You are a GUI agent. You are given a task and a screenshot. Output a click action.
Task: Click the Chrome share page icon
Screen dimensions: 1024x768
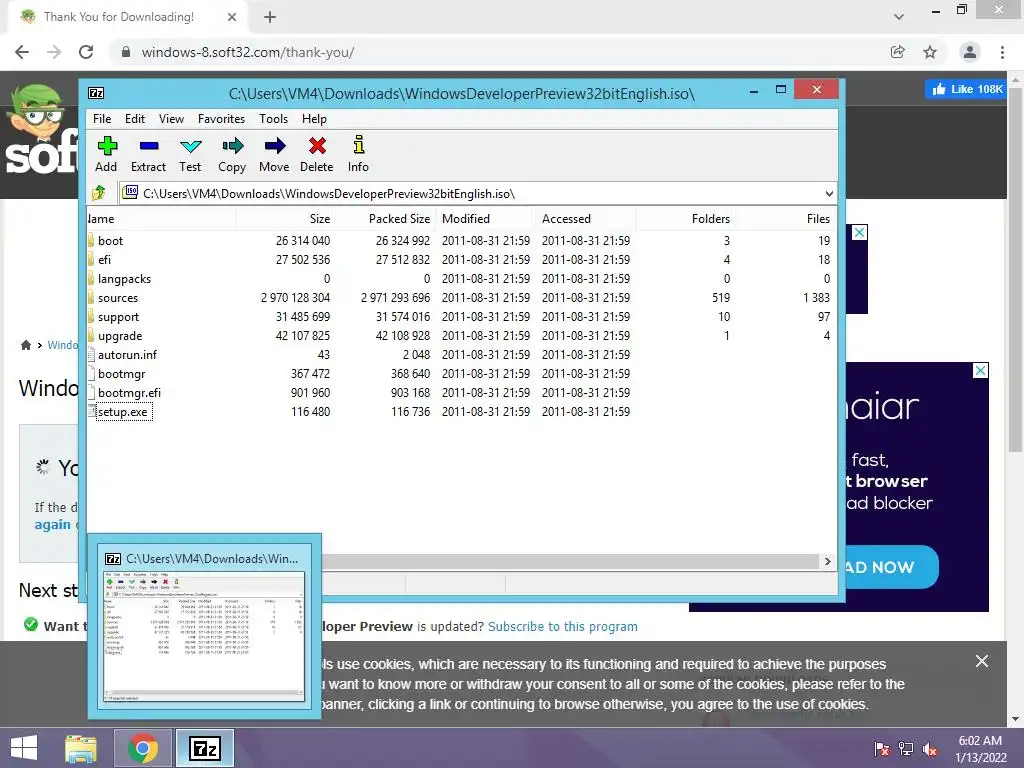898,52
